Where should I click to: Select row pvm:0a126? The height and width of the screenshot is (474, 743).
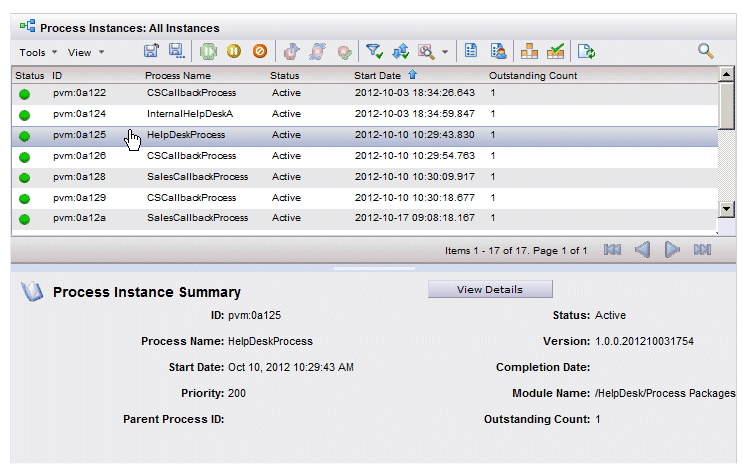[364, 156]
